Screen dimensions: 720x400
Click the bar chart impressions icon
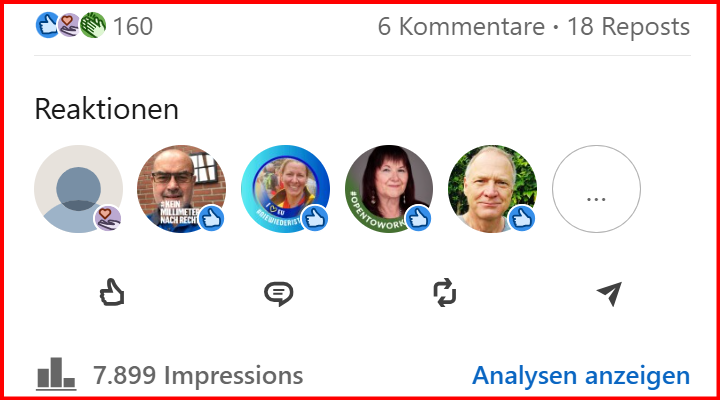56,374
